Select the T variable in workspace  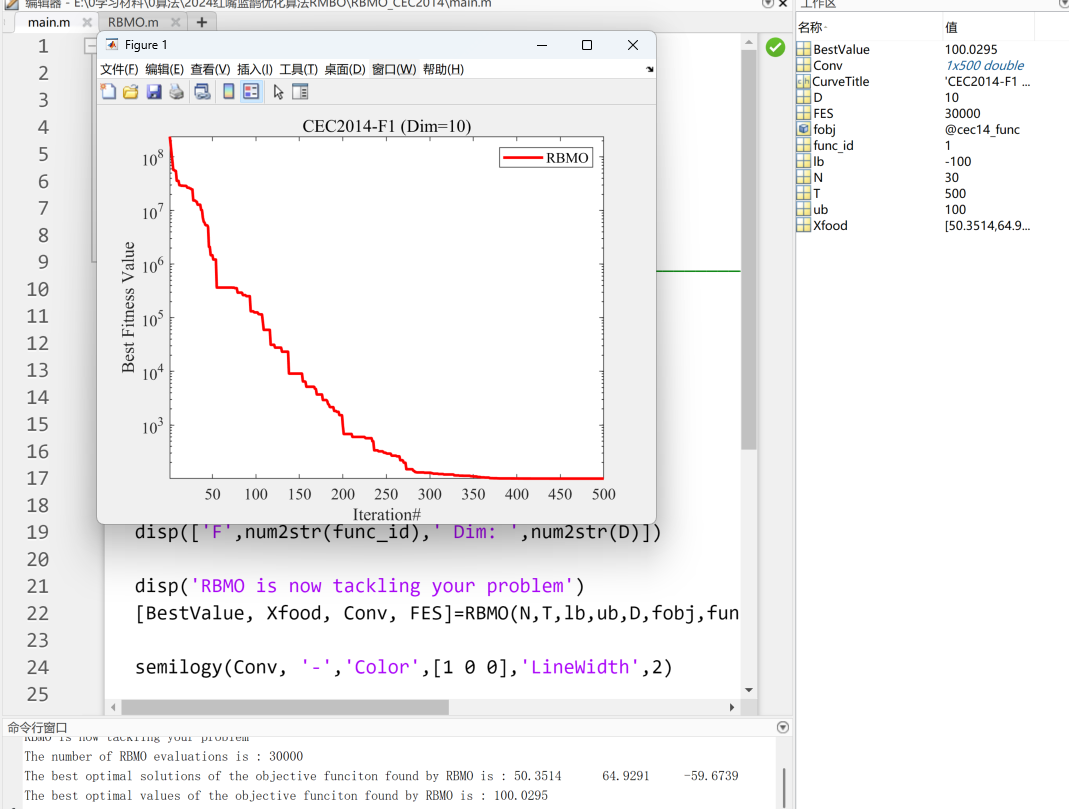pyautogui.click(x=817, y=194)
